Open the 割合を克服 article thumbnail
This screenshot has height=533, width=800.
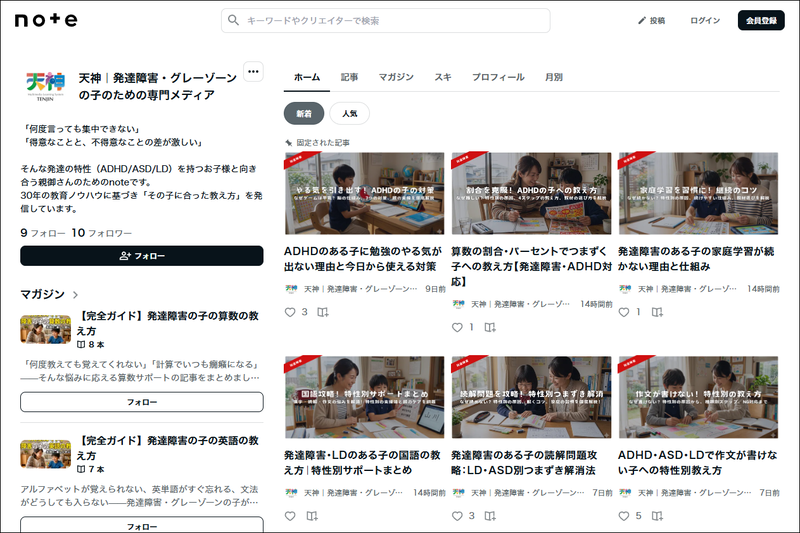click(531, 193)
